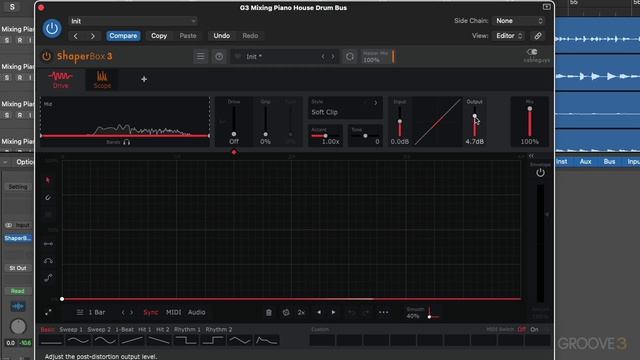The width and height of the screenshot is (640, 360).
Task: Adjust the Master Mix 100% slider
Action: tap(378, 57)
